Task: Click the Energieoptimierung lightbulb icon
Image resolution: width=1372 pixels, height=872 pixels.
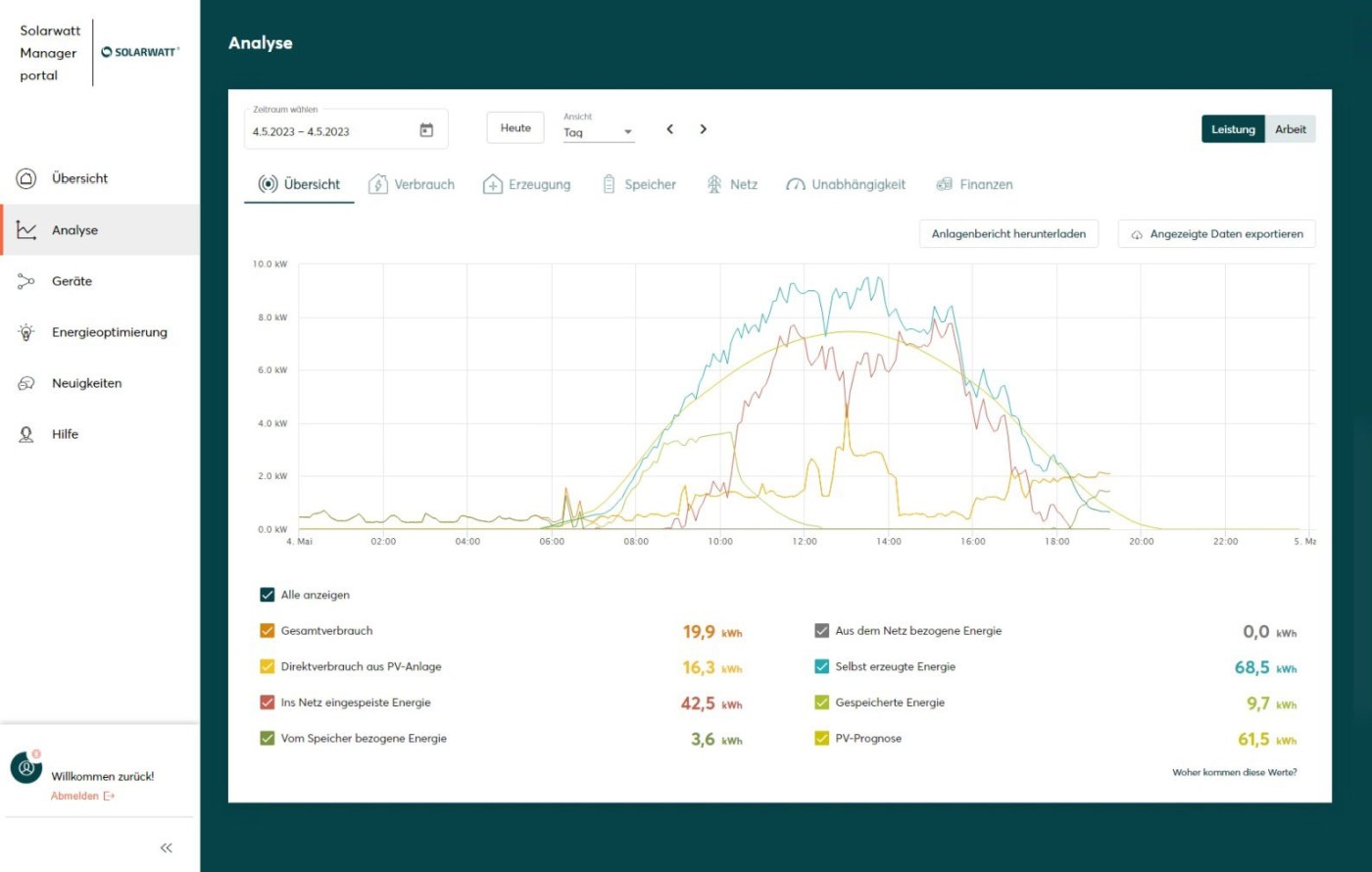Action: (26, 332)
